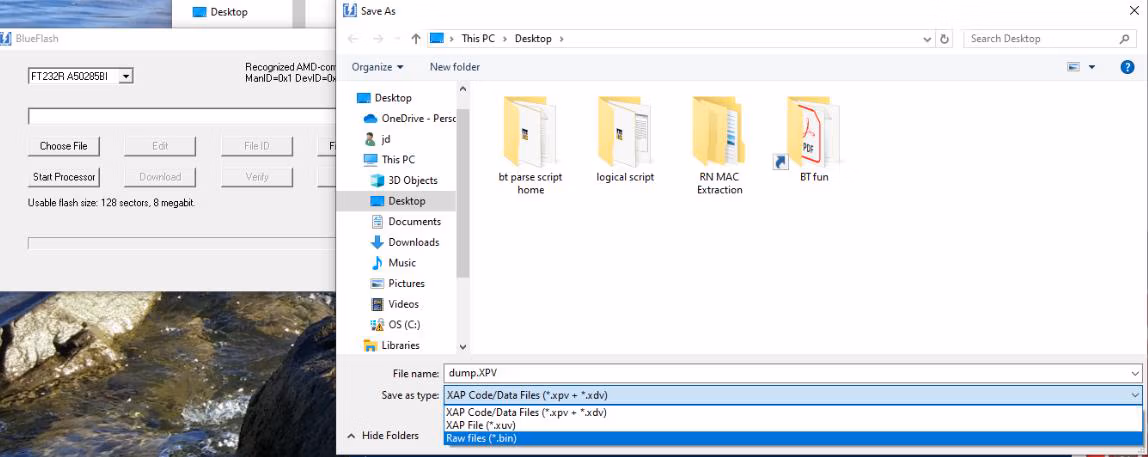Open the 'logical script' folder icon
The height and width of the screenshot is (457, 1148).
[x=625, y=133]
